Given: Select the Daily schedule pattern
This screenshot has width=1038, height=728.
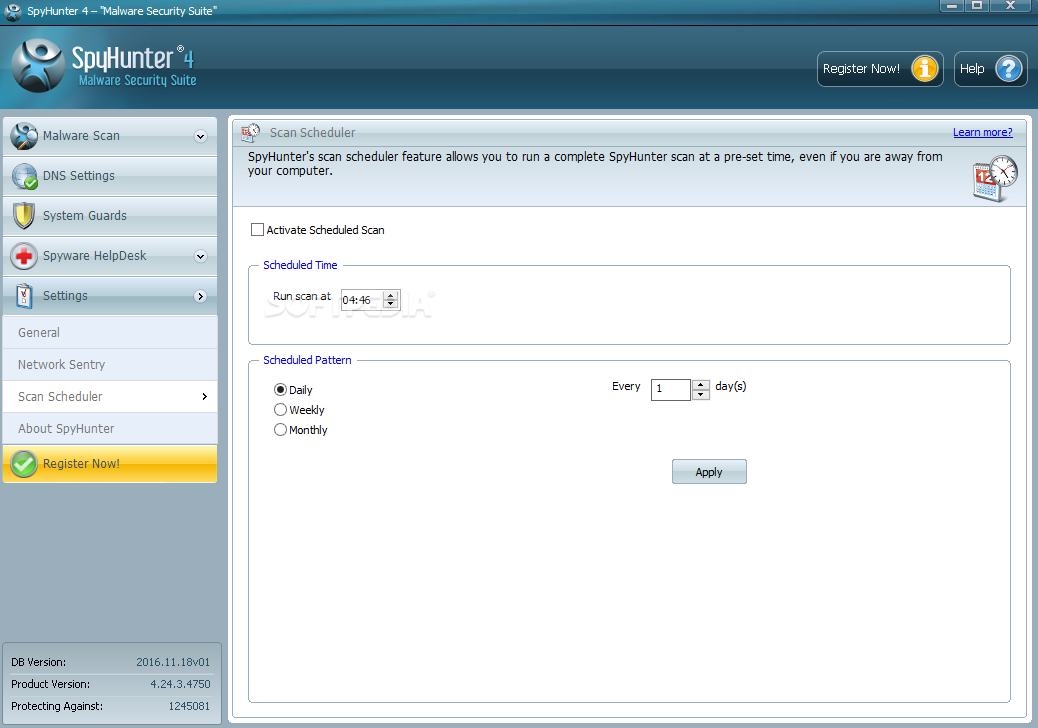Looking at the screenshot, I should [281, 390].
